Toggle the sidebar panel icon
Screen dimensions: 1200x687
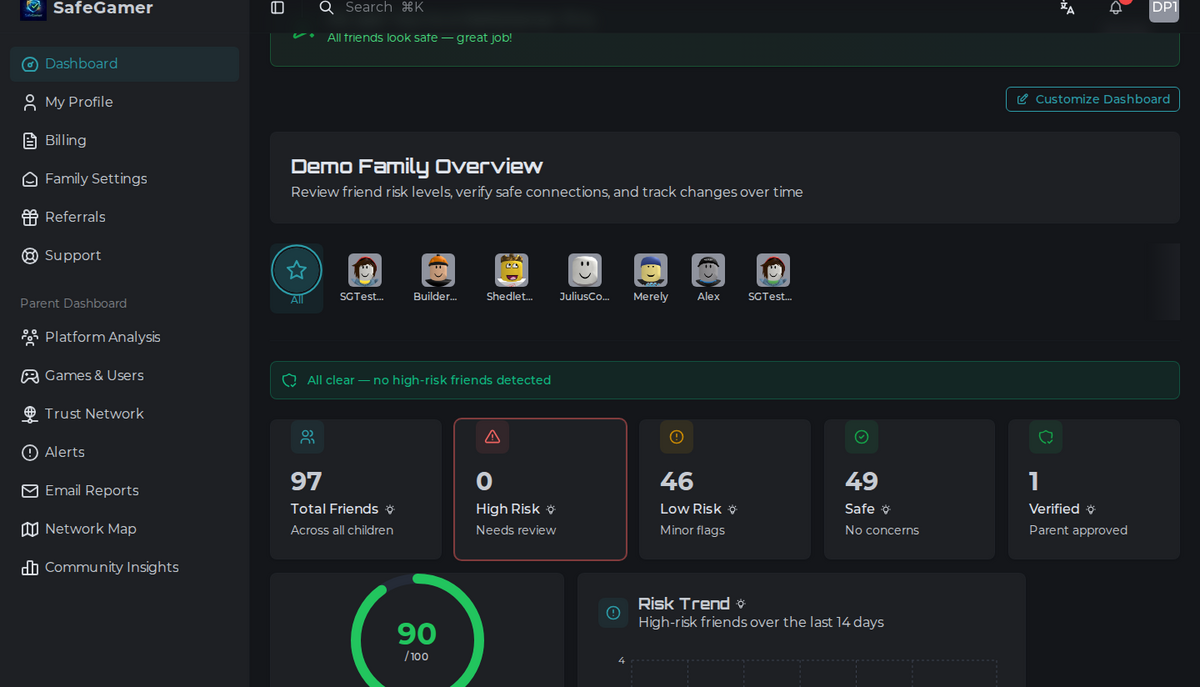point(277,8)
